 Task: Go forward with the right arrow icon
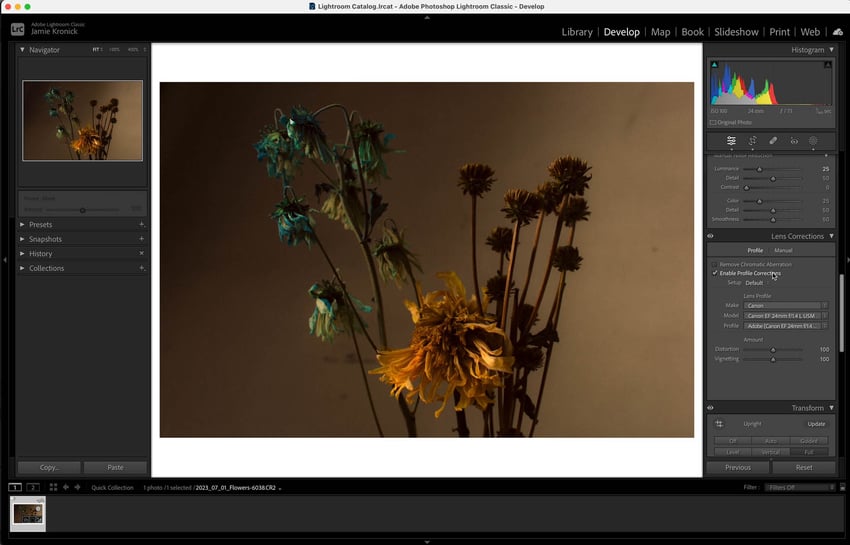(x=78, y=487)
